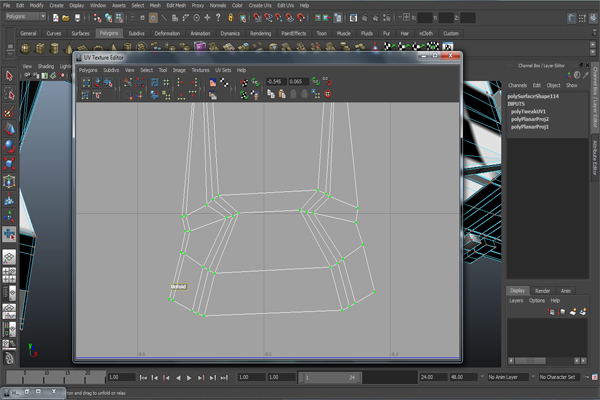
Task: Select the Soft Modification tool
Action: point(9,199)
